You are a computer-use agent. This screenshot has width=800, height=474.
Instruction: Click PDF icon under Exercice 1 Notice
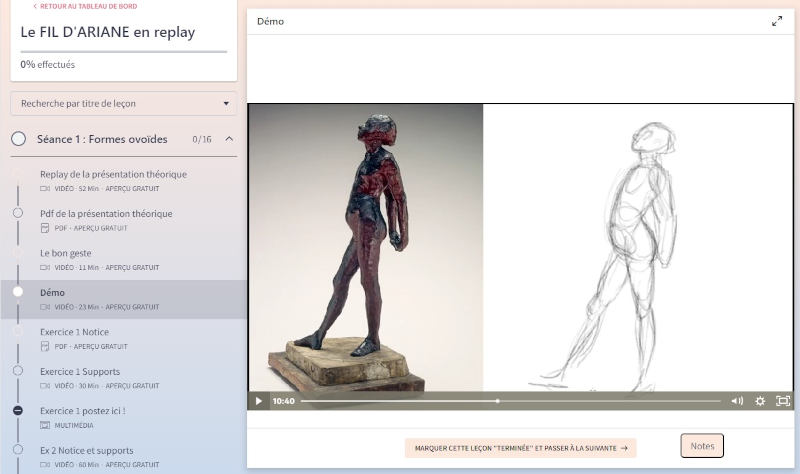pyautogui.click(x=45, y=346)
